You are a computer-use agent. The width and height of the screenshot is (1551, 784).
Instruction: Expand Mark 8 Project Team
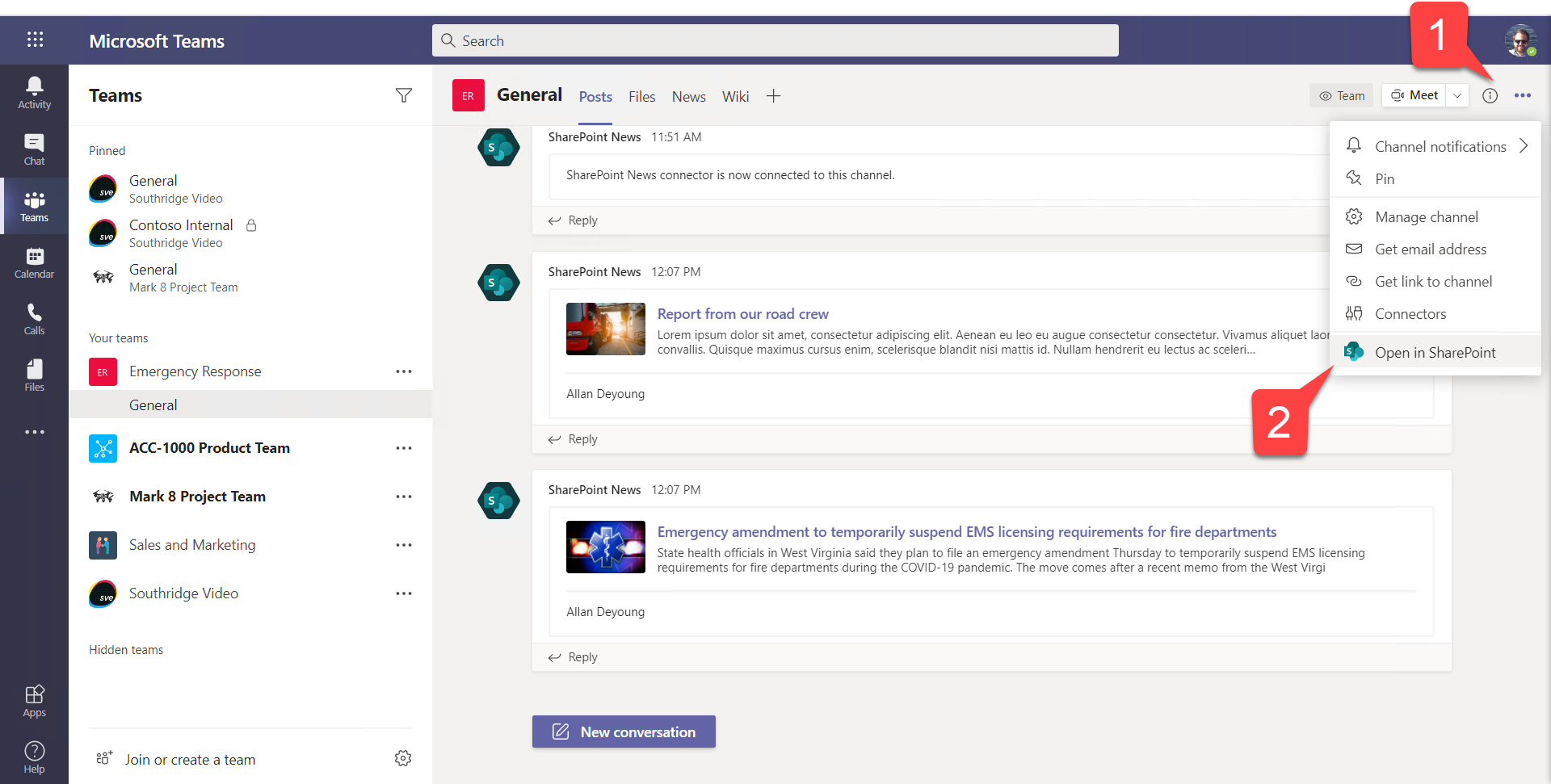(197, 497)
